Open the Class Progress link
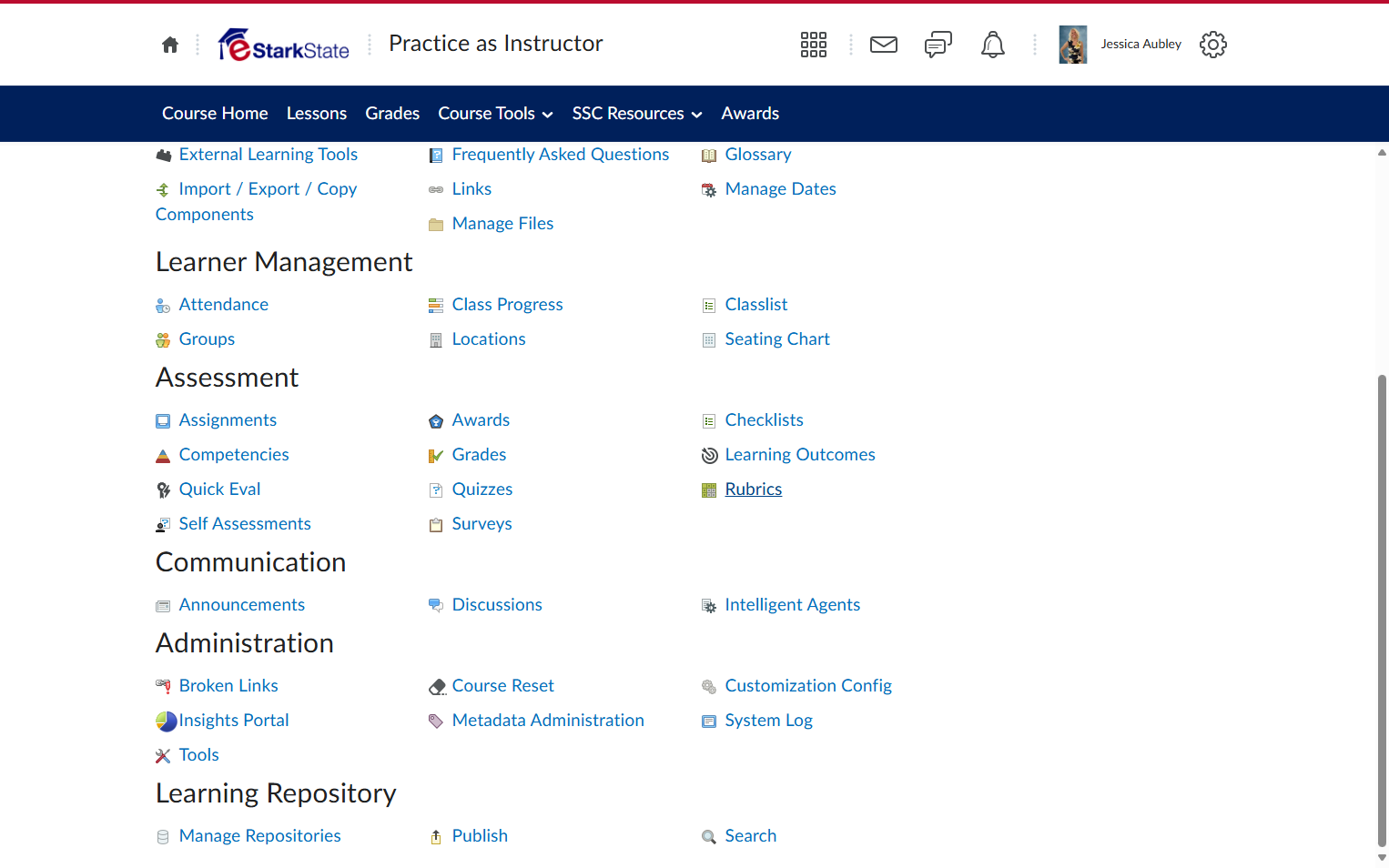The height and width of the screenshot is (868, 1389). pos(508,305)
